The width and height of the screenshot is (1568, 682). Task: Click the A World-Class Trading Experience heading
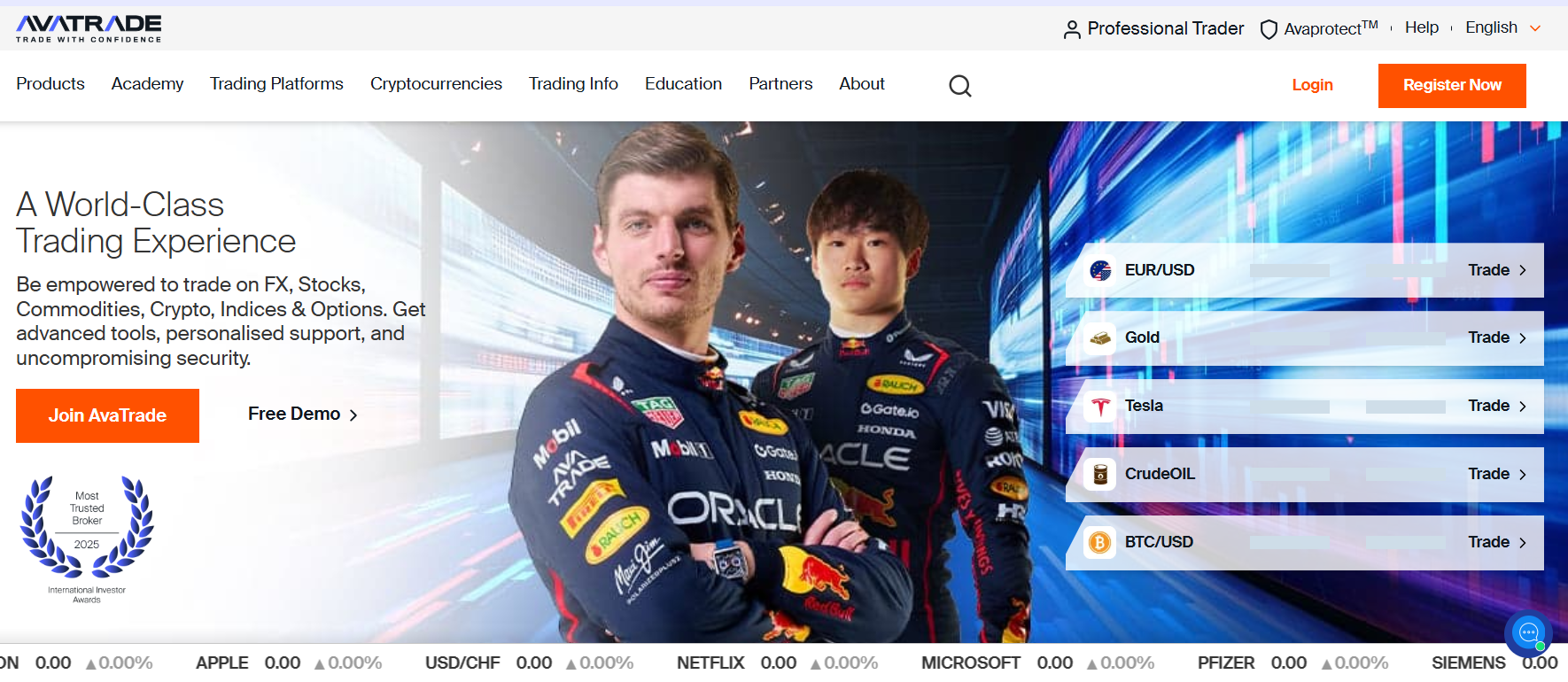pyautogui.click(x=156, y=222)
